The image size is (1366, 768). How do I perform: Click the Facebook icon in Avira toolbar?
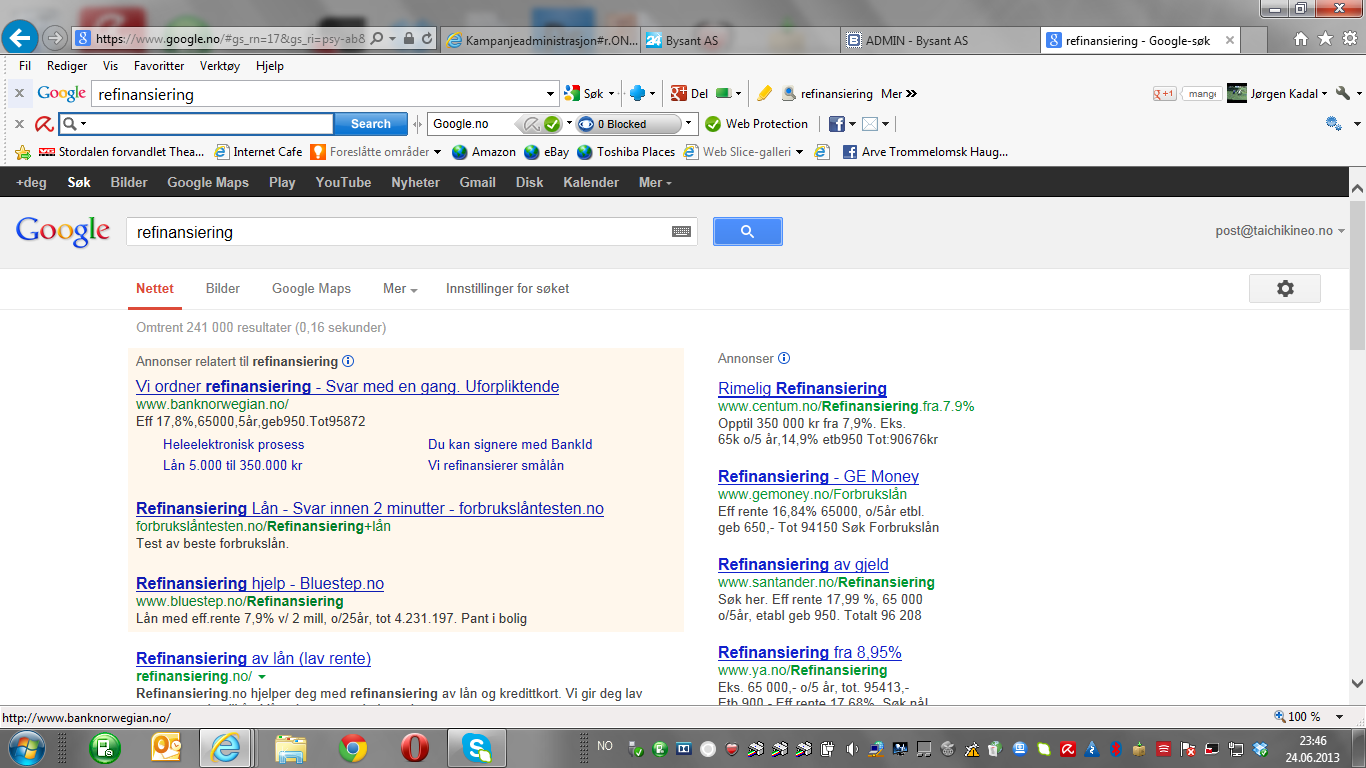click(x=837, y=124)
